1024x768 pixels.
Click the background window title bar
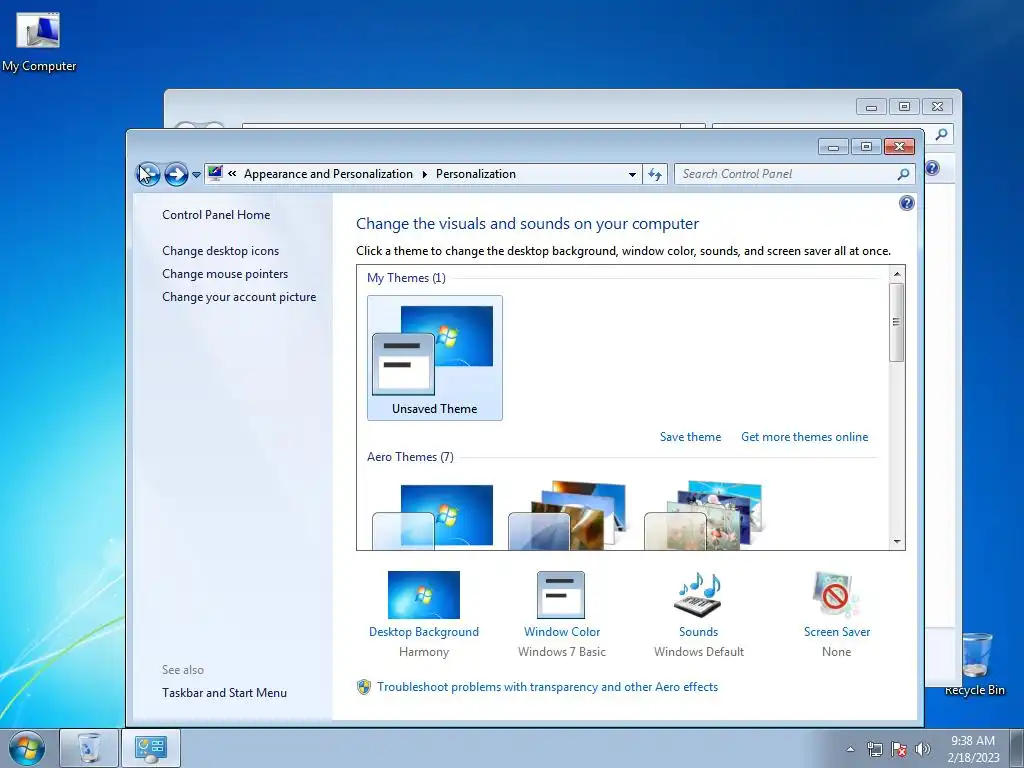click(x=509, y=105)
